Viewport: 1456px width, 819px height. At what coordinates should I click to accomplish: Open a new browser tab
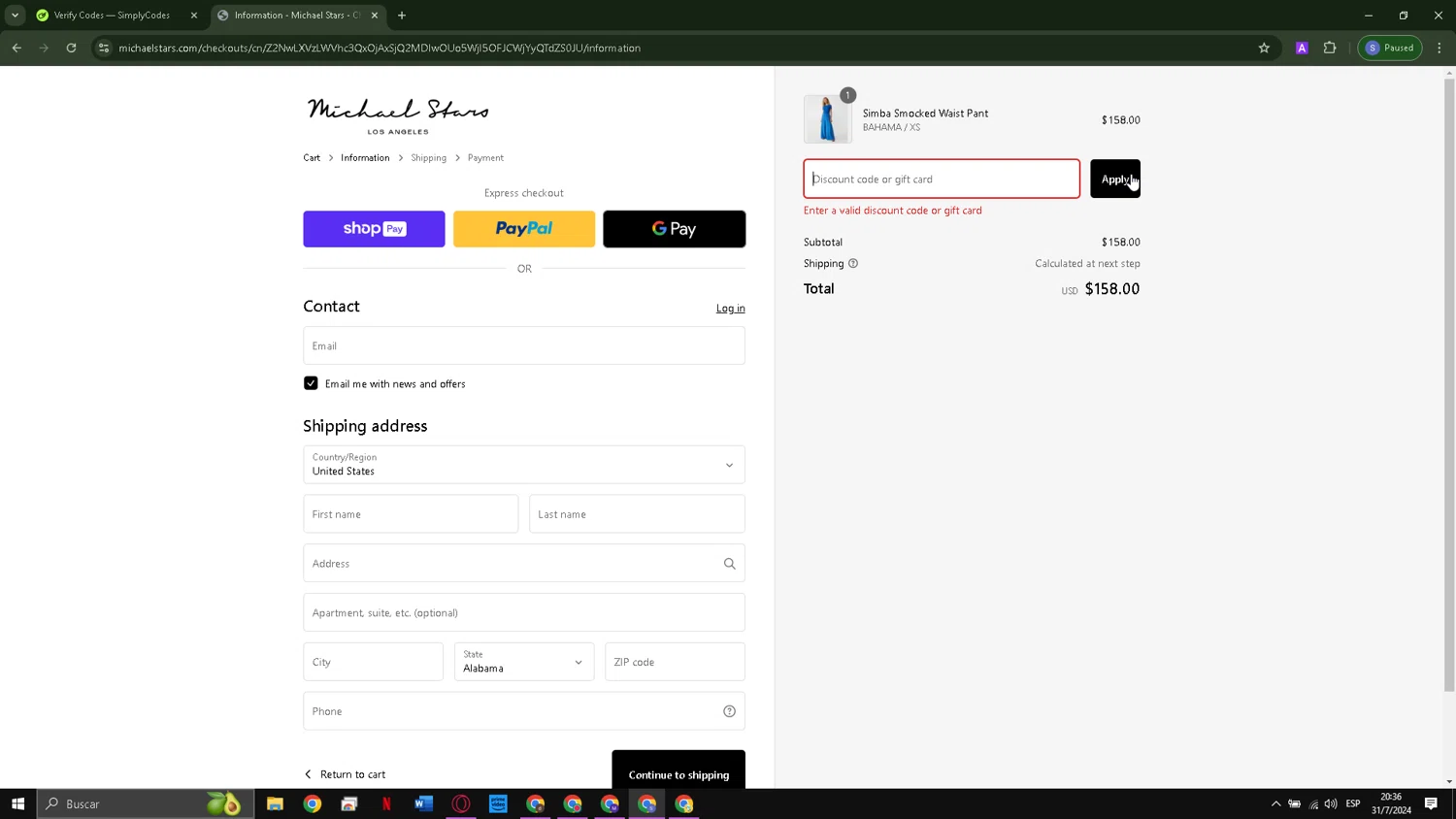(402, 16)
